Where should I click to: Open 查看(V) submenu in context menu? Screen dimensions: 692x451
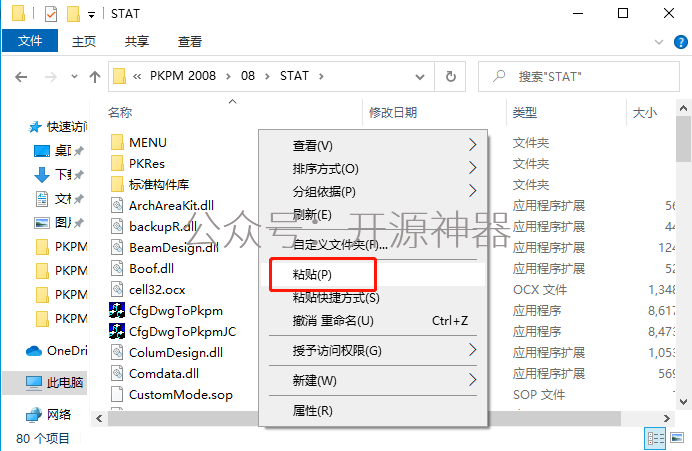[x=373, y=145]
